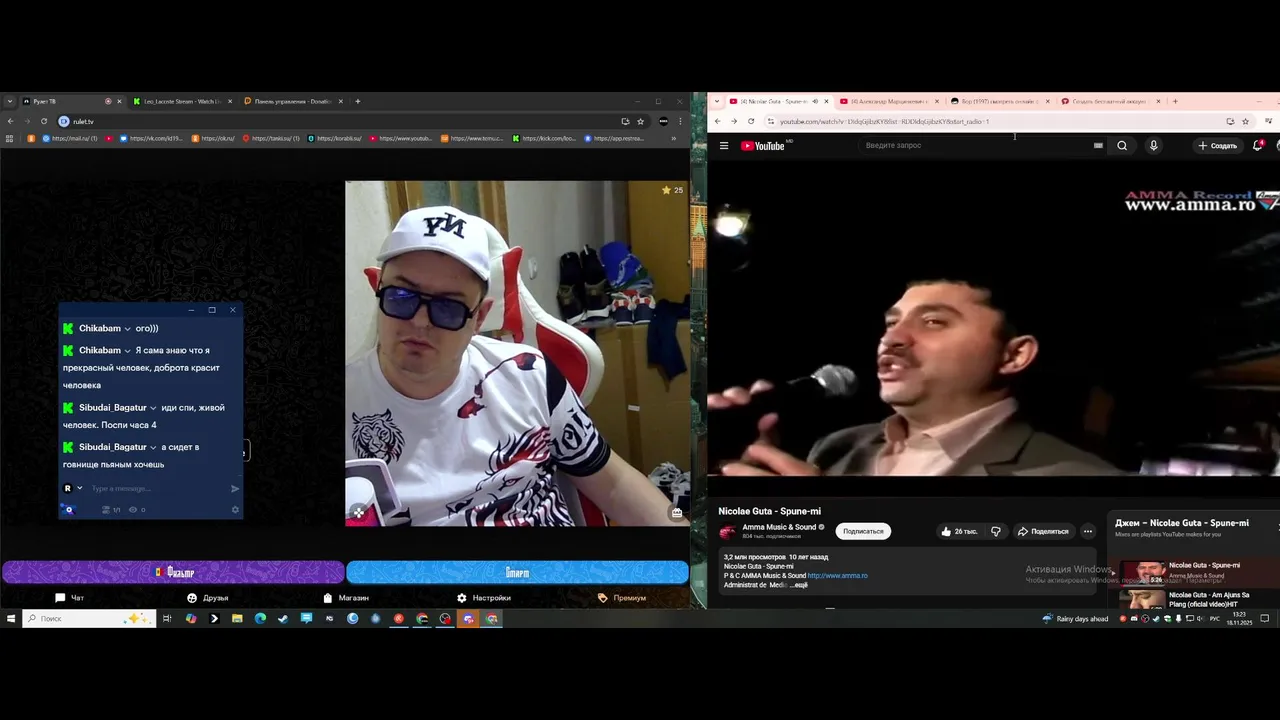Switch to the Александр Марцинкевич YouTube tab

click(889, 101)
